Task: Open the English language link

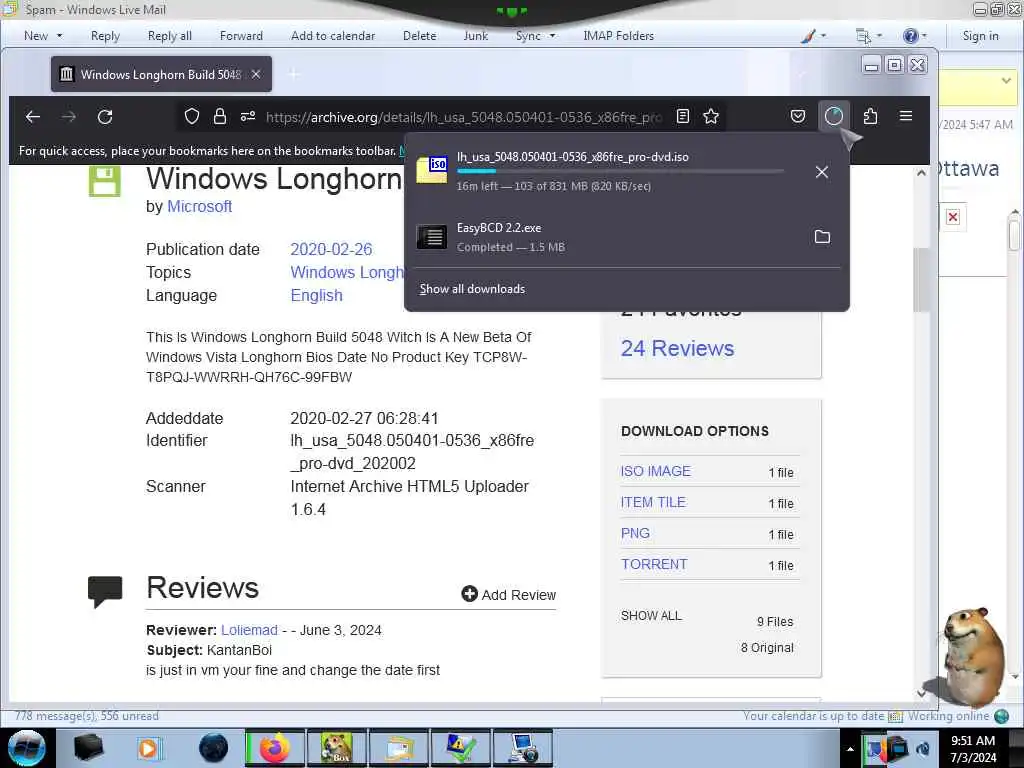Action: tap(316, 295)
